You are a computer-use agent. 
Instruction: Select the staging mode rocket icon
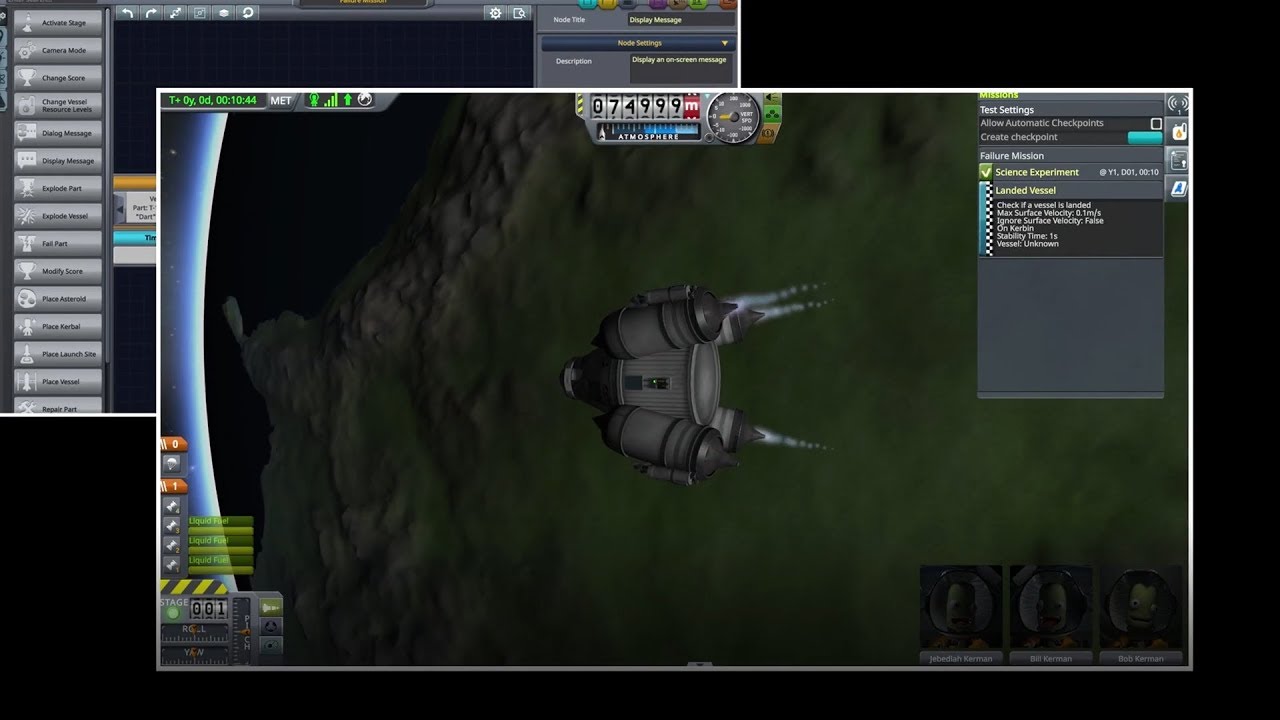click(x=270, y=607)
